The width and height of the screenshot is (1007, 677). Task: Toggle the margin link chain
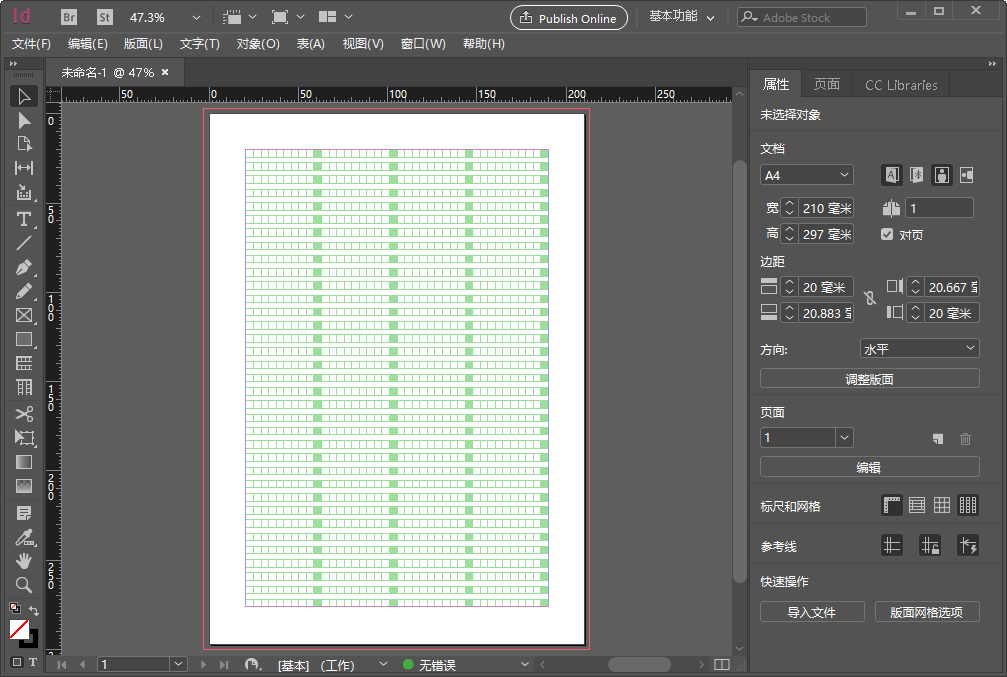tap(869, 299)
